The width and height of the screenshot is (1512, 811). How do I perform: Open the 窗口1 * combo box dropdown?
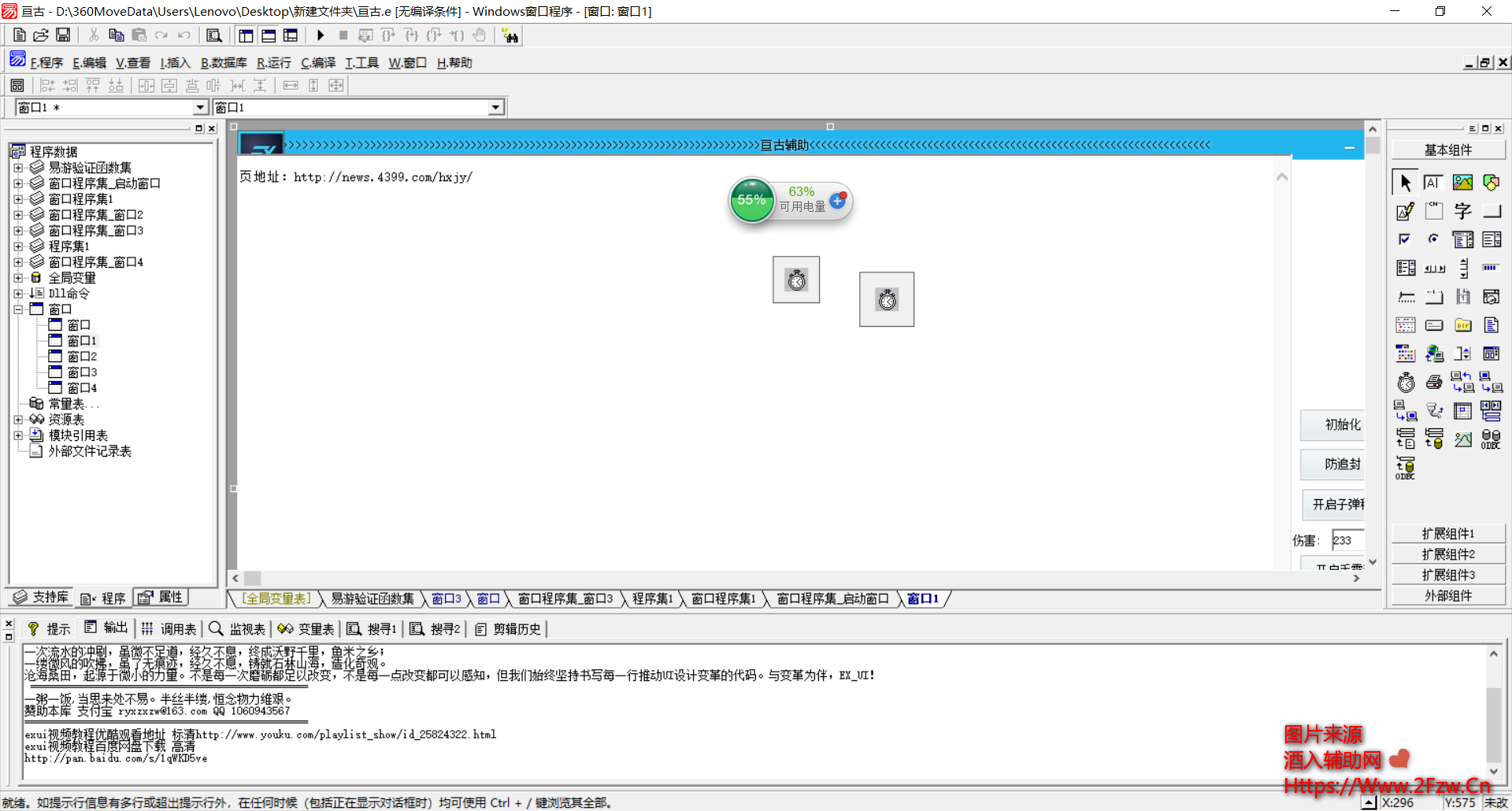pyautogui.click(x=200, y=108)
